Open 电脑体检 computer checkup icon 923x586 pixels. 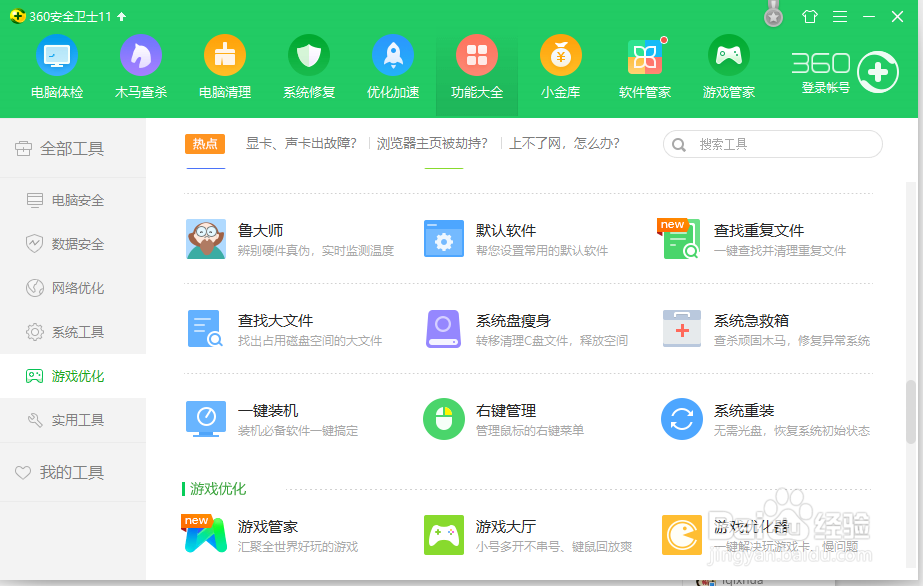point(57,55)
